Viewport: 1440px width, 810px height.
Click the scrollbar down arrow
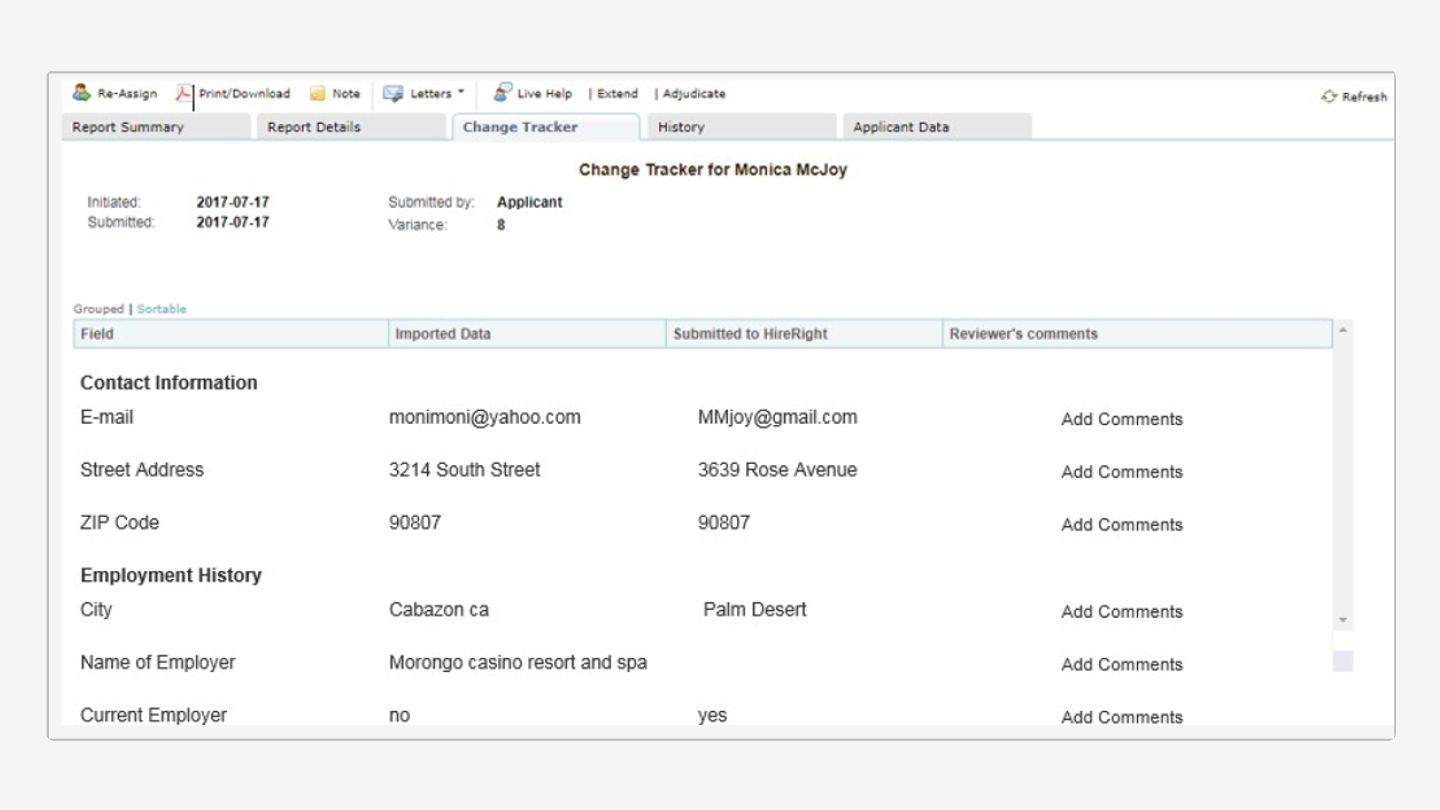1343,620
